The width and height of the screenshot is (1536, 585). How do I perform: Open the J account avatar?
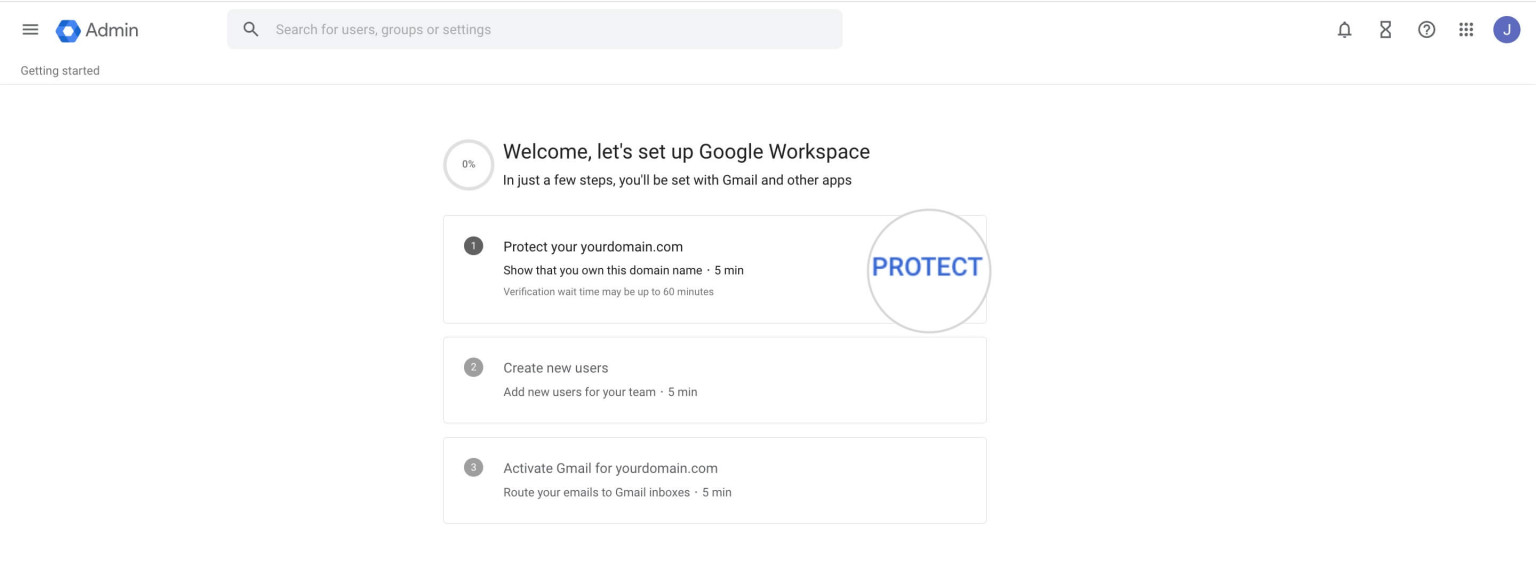[1507, 30]
